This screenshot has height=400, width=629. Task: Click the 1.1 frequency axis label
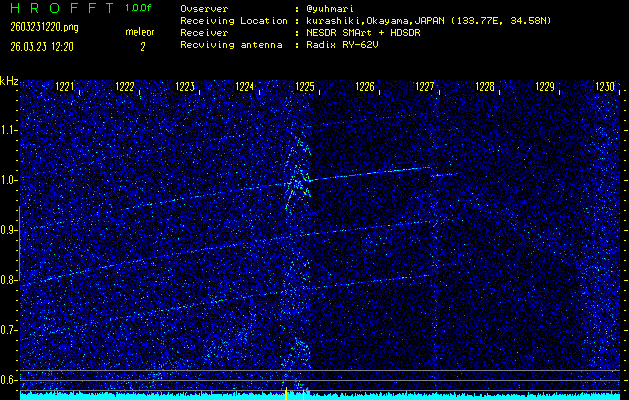pyautogui.click(x=7, y=130)
